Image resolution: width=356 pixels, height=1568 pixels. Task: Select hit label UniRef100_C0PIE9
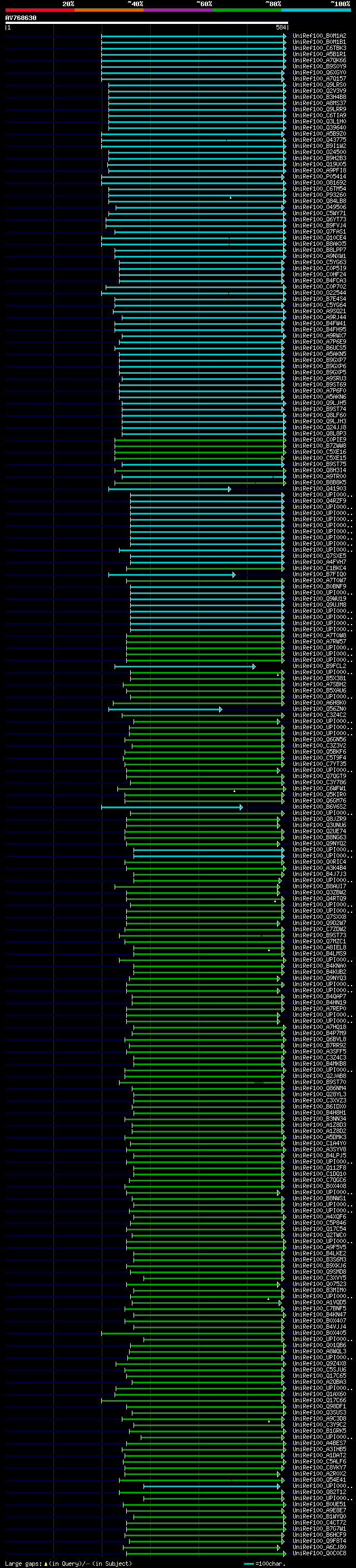(319, 440)
